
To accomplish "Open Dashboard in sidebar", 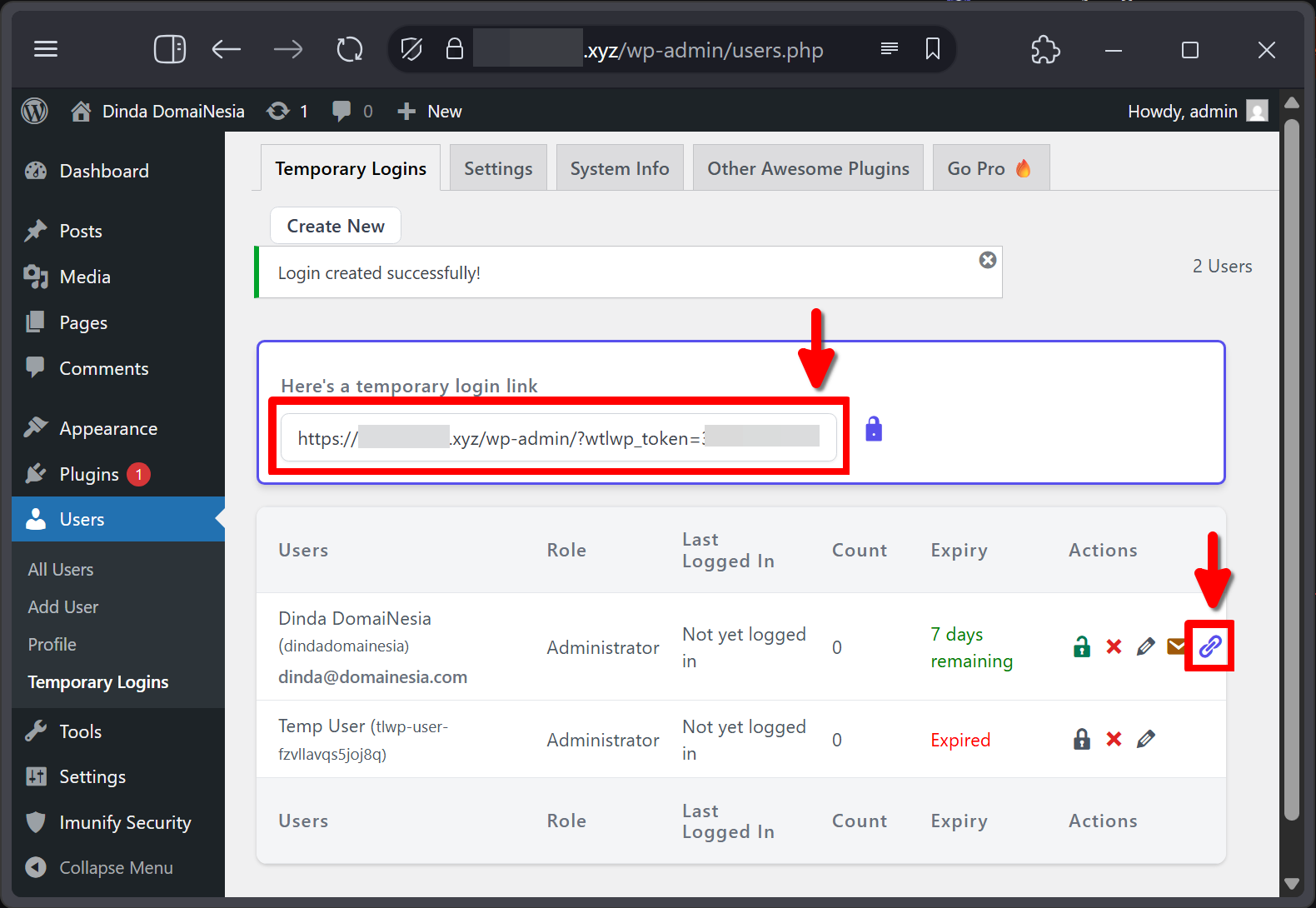I will pos(118,171).
